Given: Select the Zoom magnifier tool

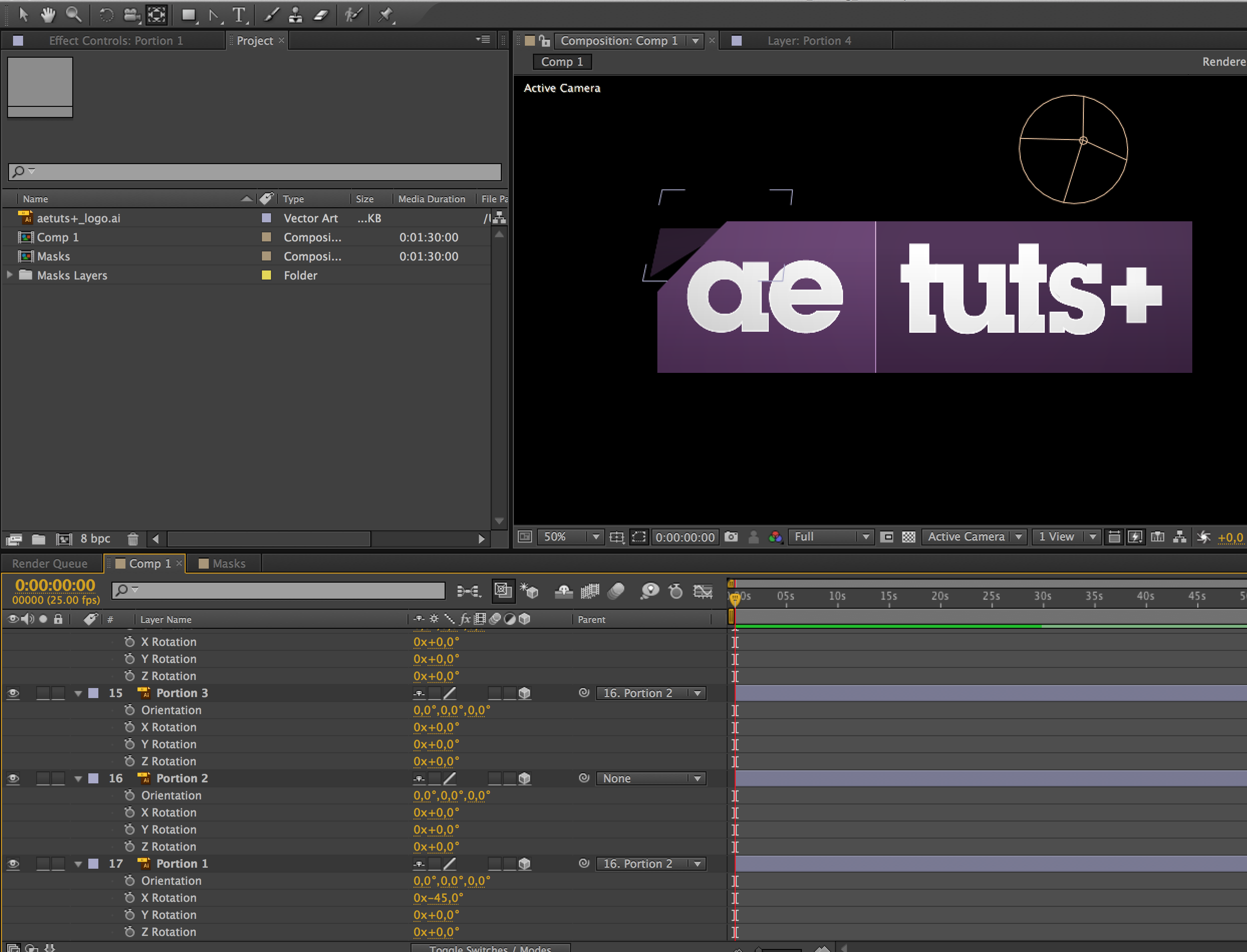Looking at the screenshot, I should 74,14.
